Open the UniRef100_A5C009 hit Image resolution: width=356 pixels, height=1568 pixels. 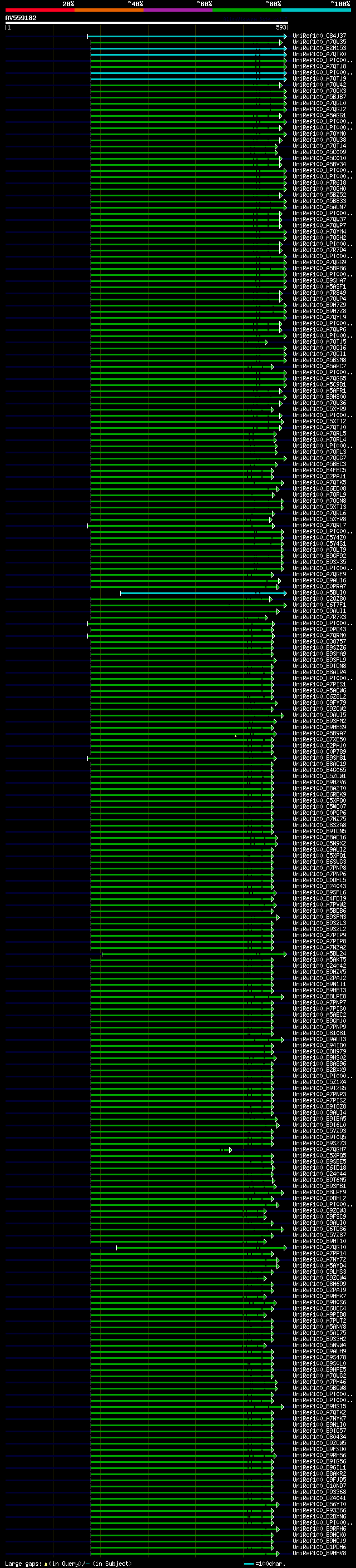[x=319, y=152]
